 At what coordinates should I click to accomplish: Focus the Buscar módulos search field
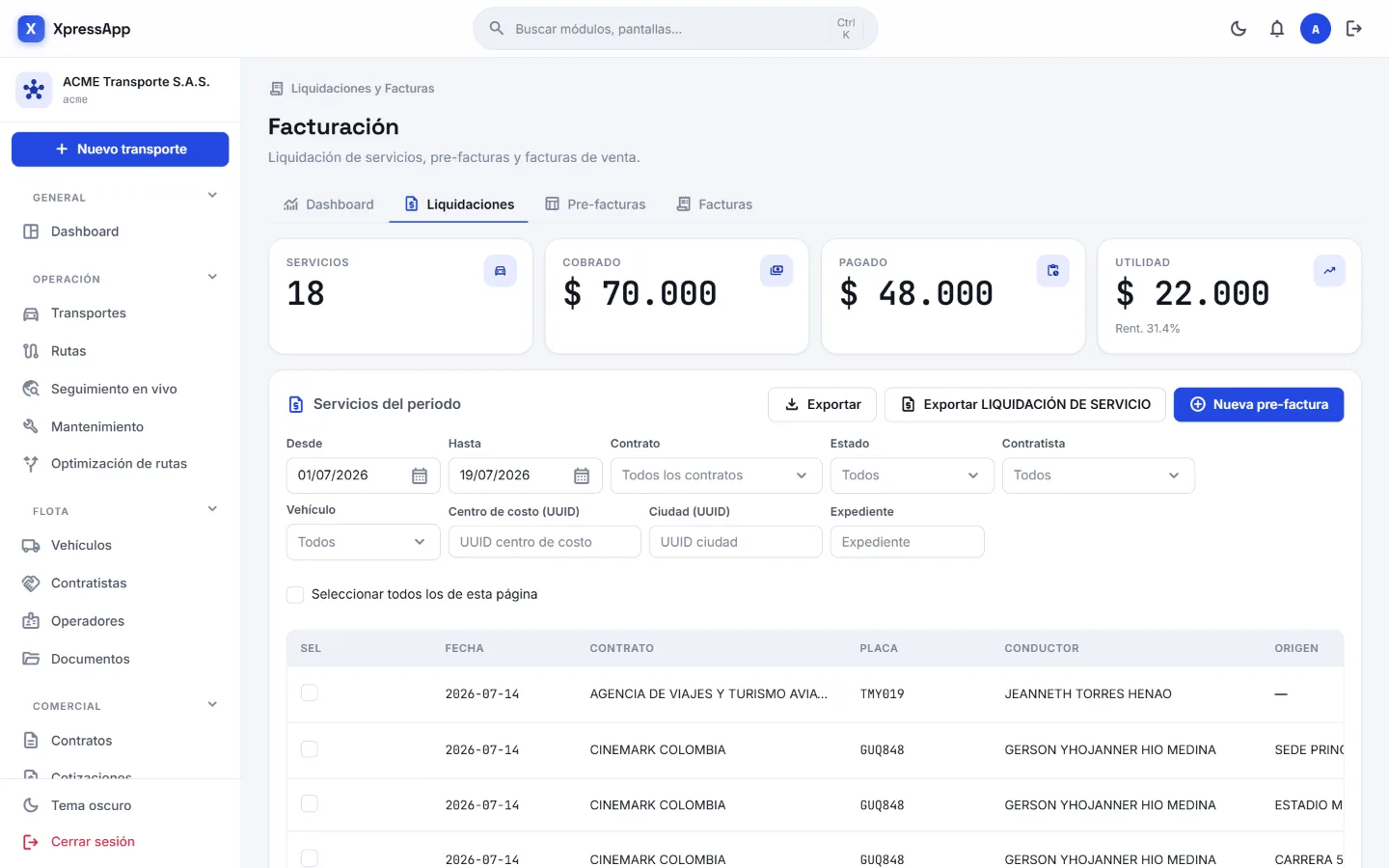coord(675,29)
